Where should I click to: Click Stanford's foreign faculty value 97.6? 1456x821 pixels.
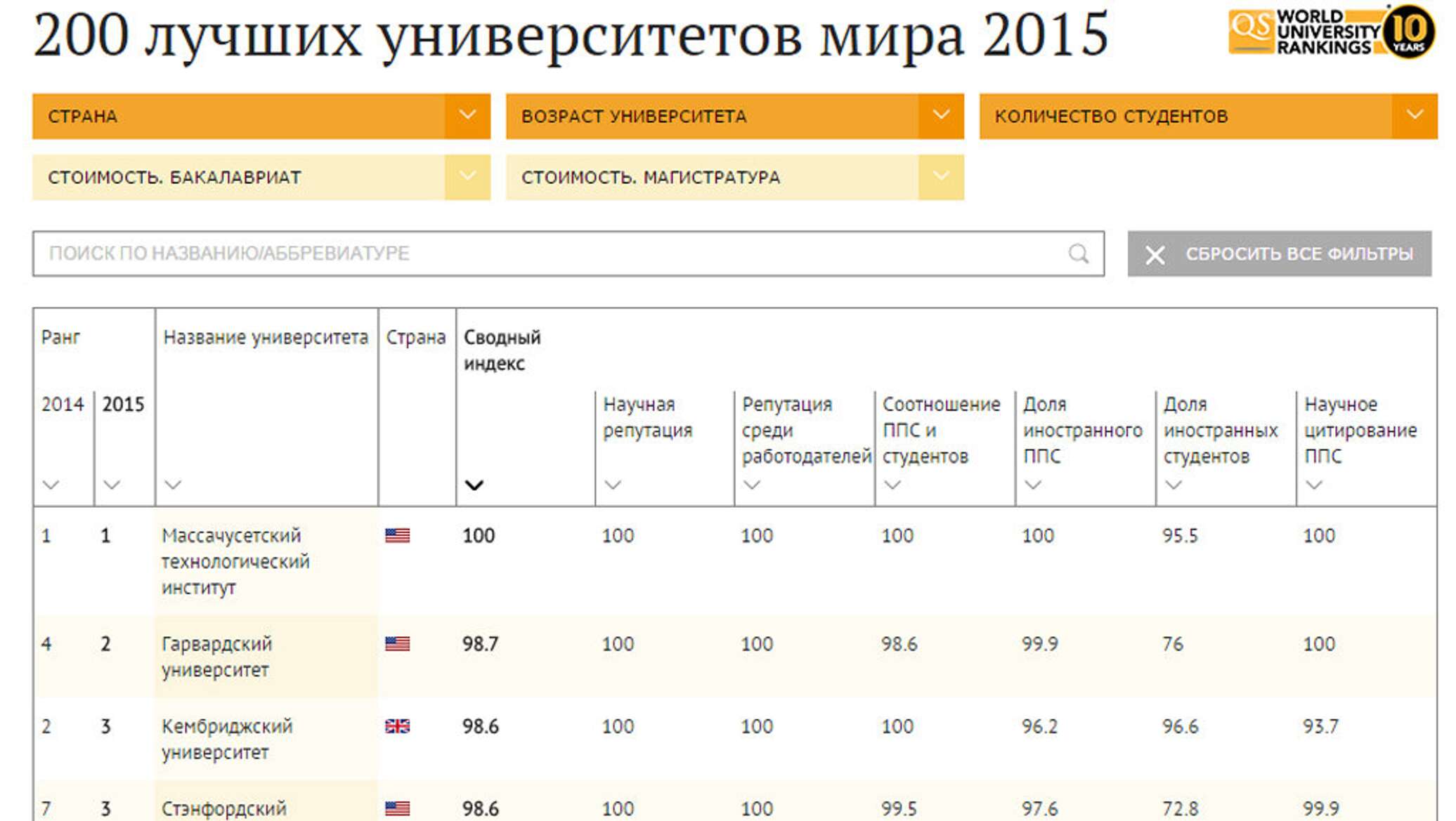[1040, 808]
